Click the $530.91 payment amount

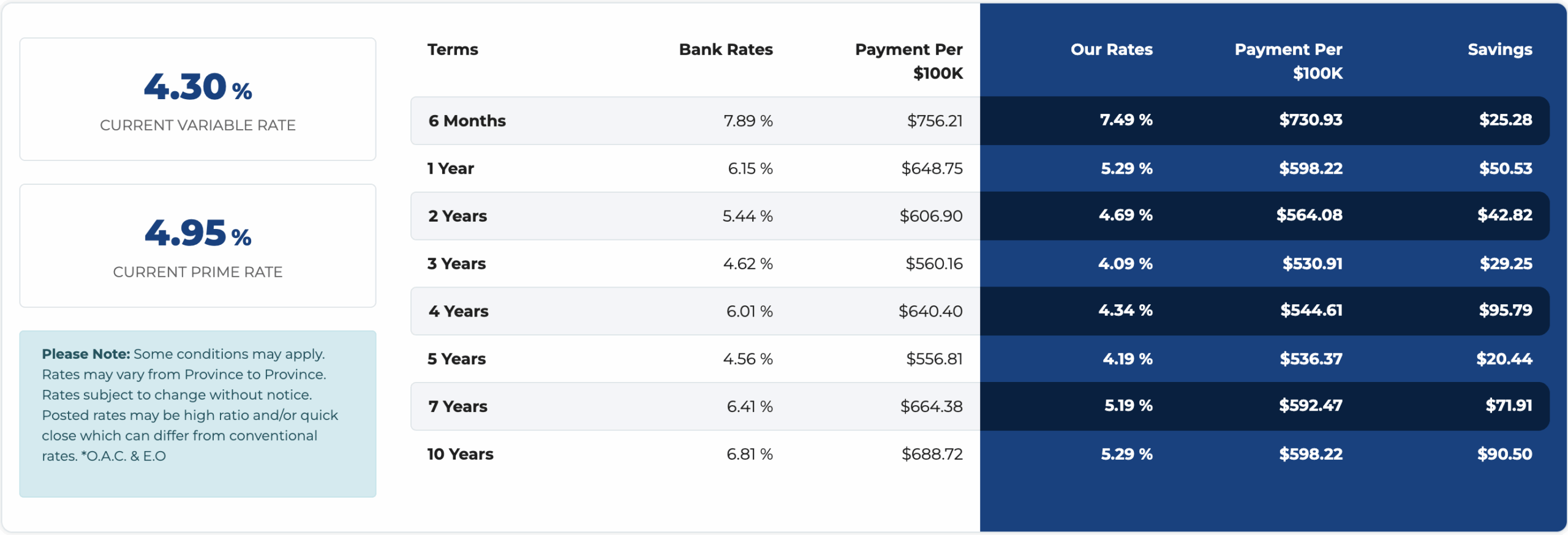[1312, 264]
